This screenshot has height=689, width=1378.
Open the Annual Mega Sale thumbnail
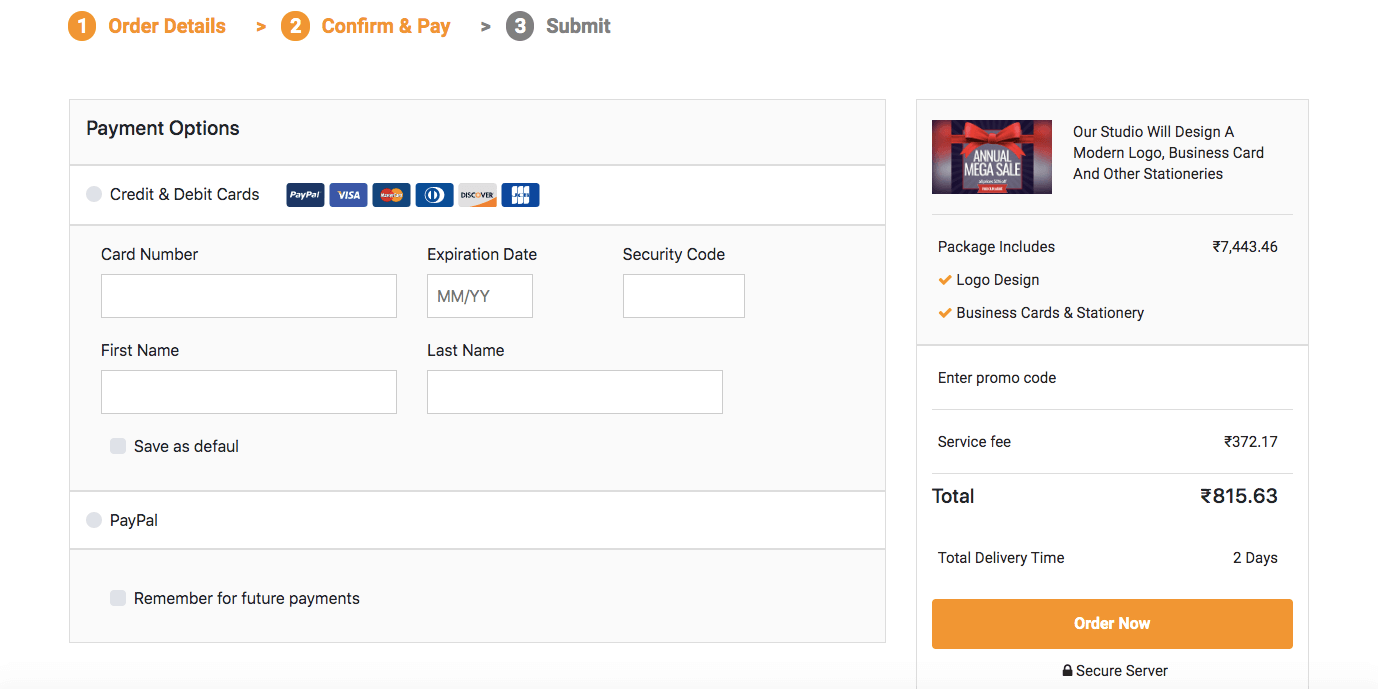992,157
